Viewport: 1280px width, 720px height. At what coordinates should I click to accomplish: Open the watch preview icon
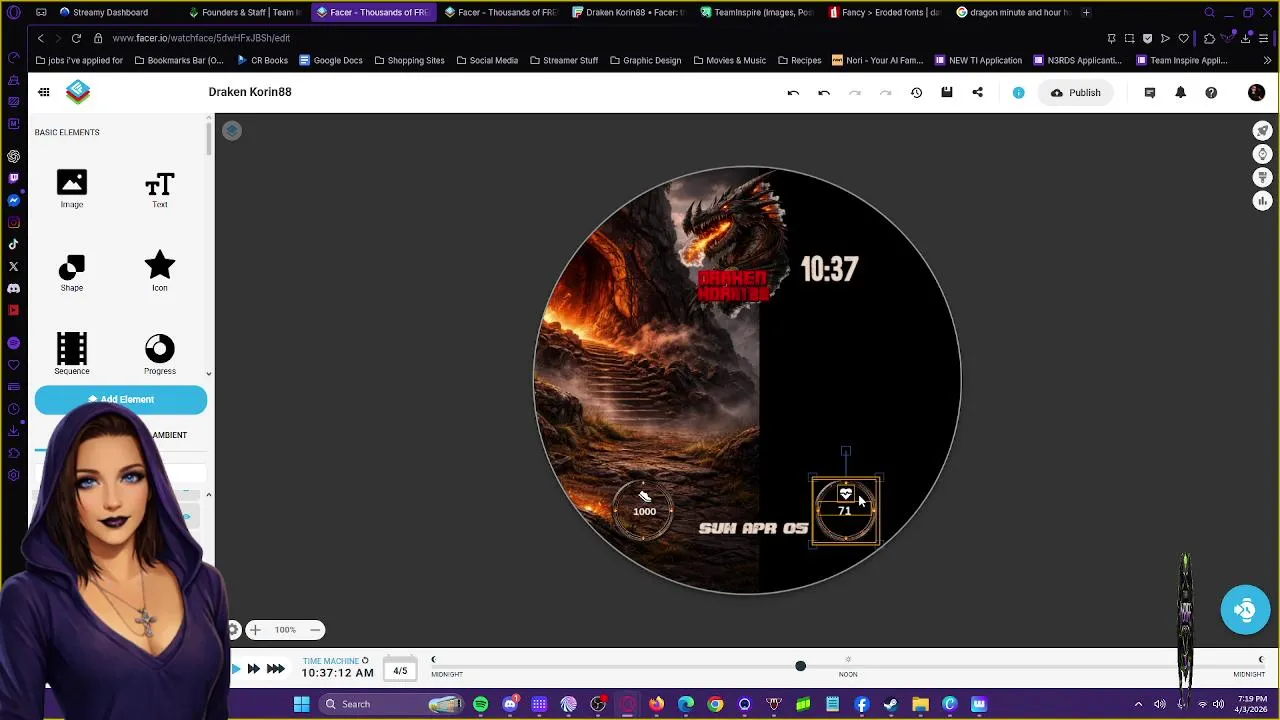[x=1263, y=154]
